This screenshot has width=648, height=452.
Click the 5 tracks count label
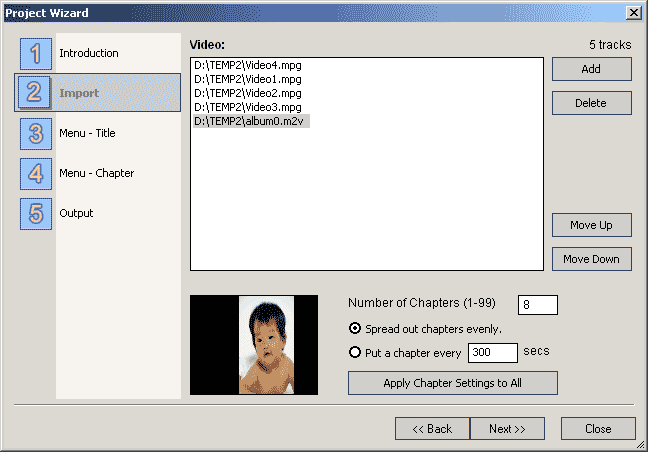(610, 45)
